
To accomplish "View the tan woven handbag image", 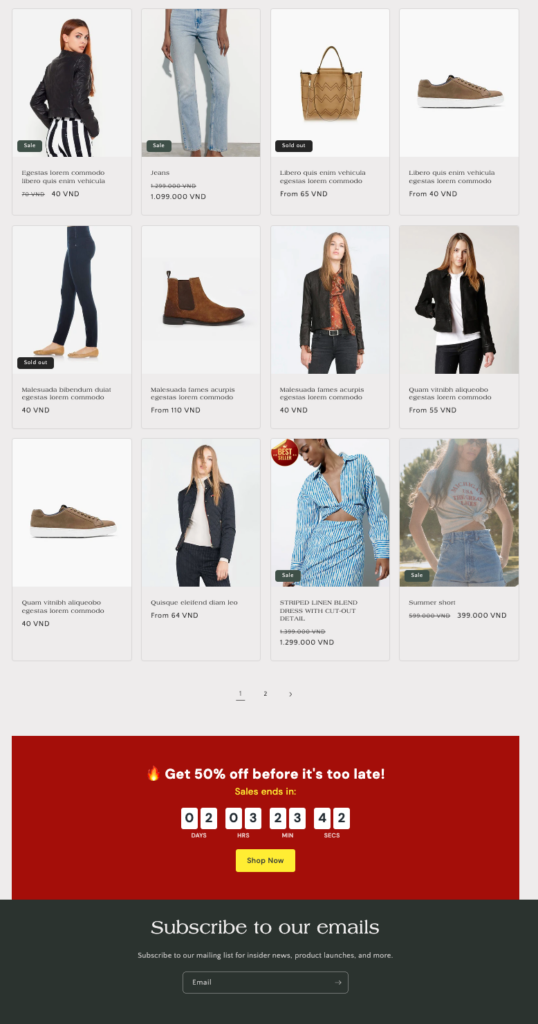I will click(330, 83).
